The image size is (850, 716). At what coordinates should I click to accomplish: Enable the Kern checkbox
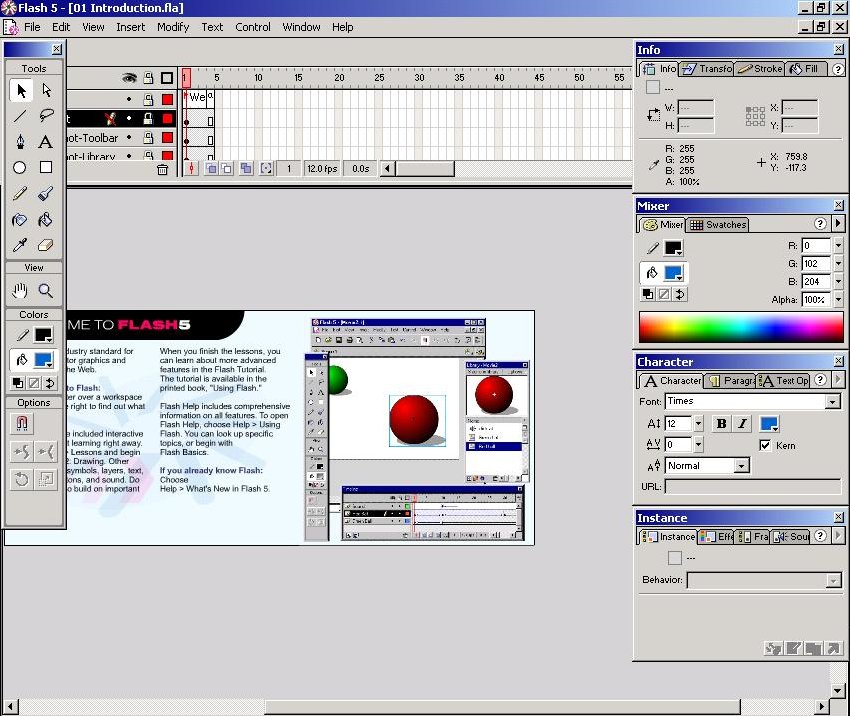(765, 445)
